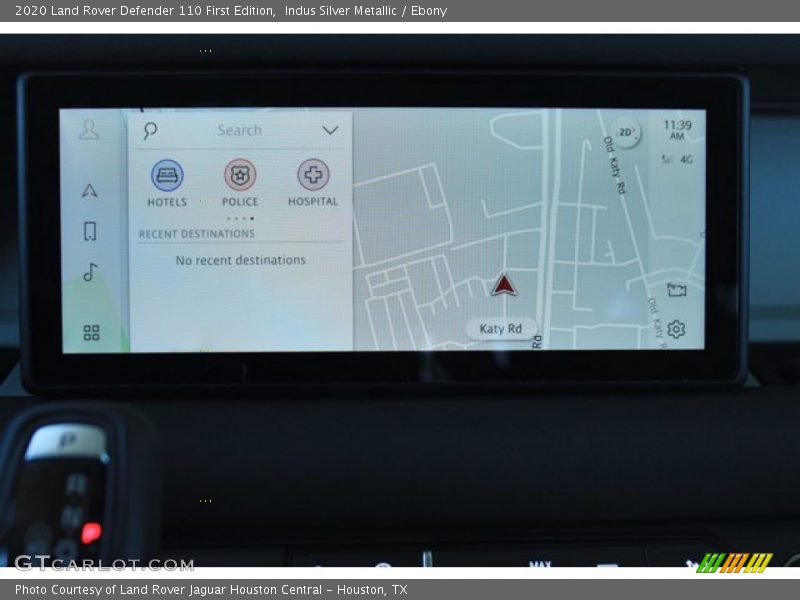Tap the Old Katy Rd map label
This screenshot has width=800, height=600.
[x=615, y=165]
